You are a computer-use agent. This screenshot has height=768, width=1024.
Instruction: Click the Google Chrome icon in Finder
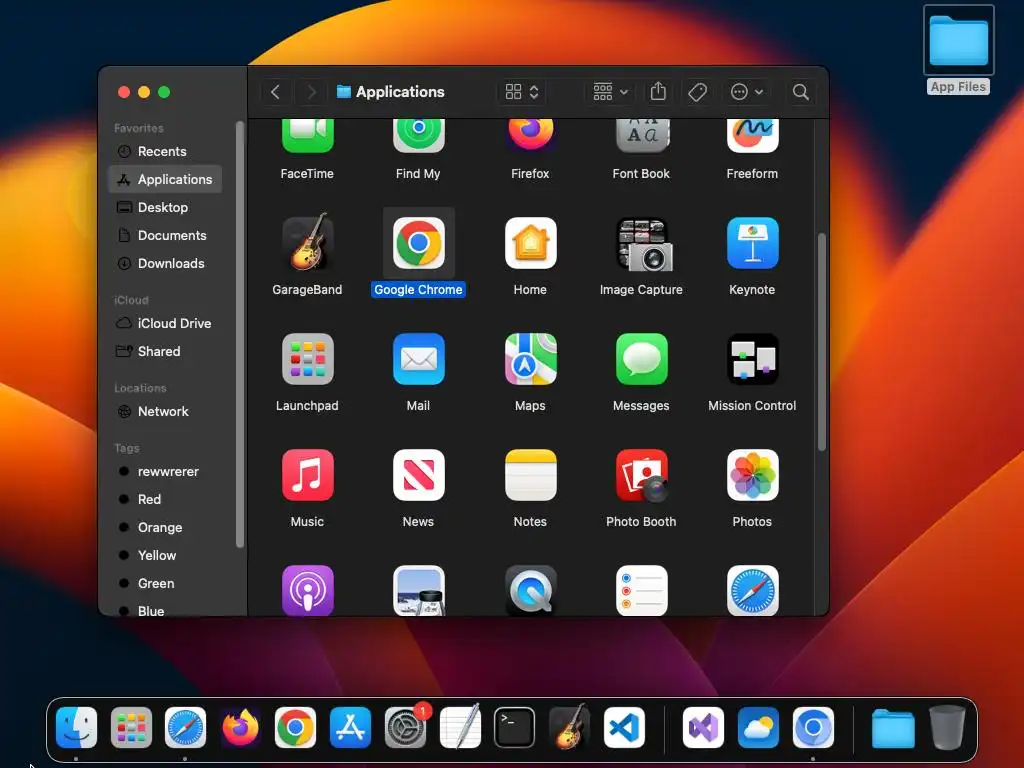tap(419, 243)
